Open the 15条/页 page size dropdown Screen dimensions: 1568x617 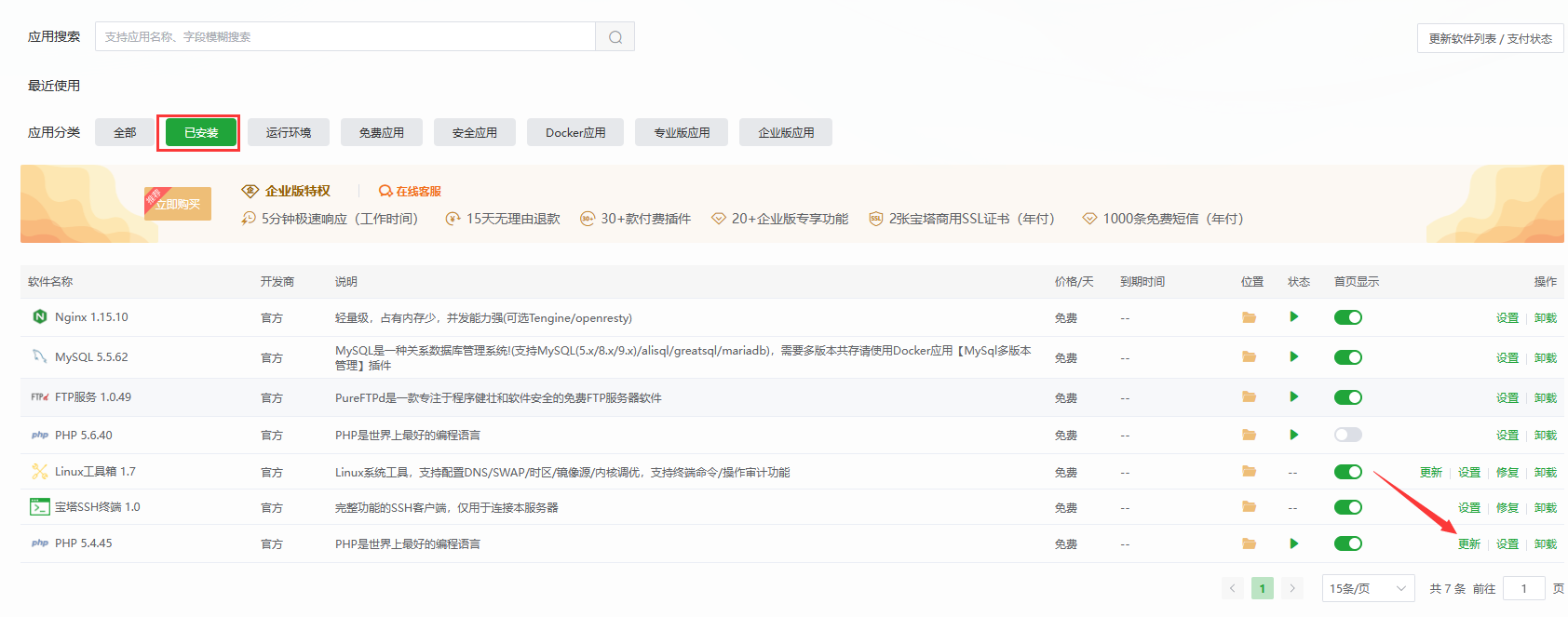click(x=1368, y=588)
